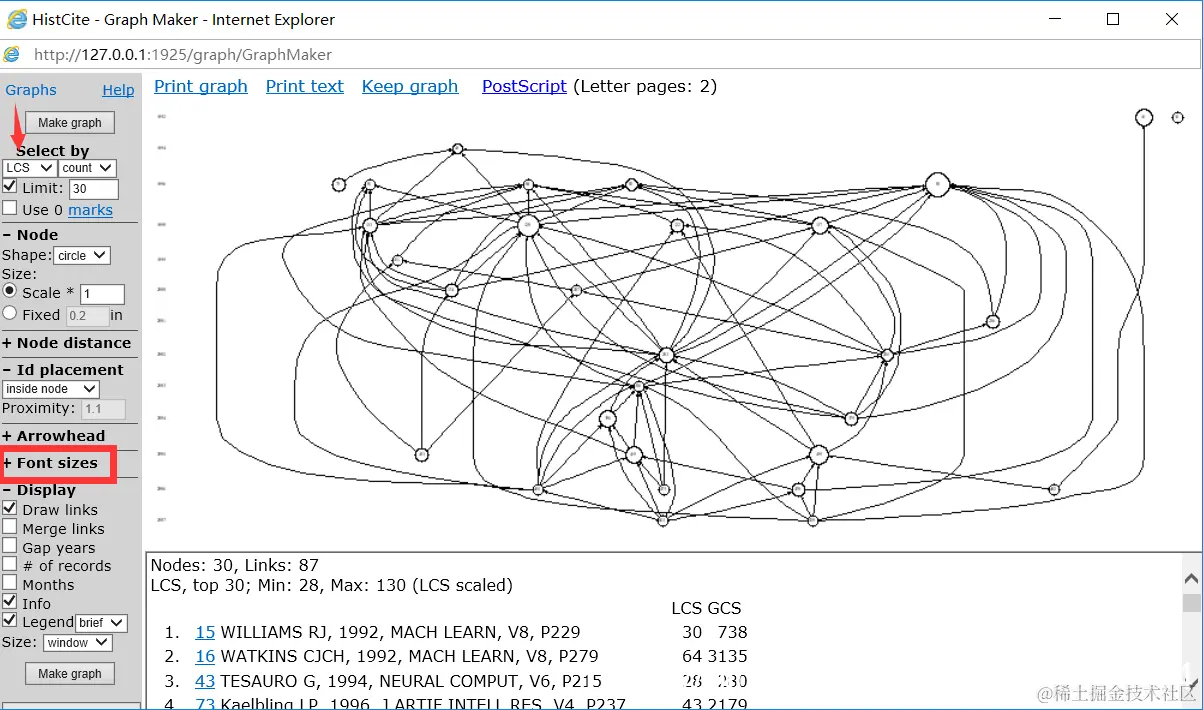Open the Size window dropdown
Image resolution: width=1203 pixels, height=710 pixels.
[78, 642]
